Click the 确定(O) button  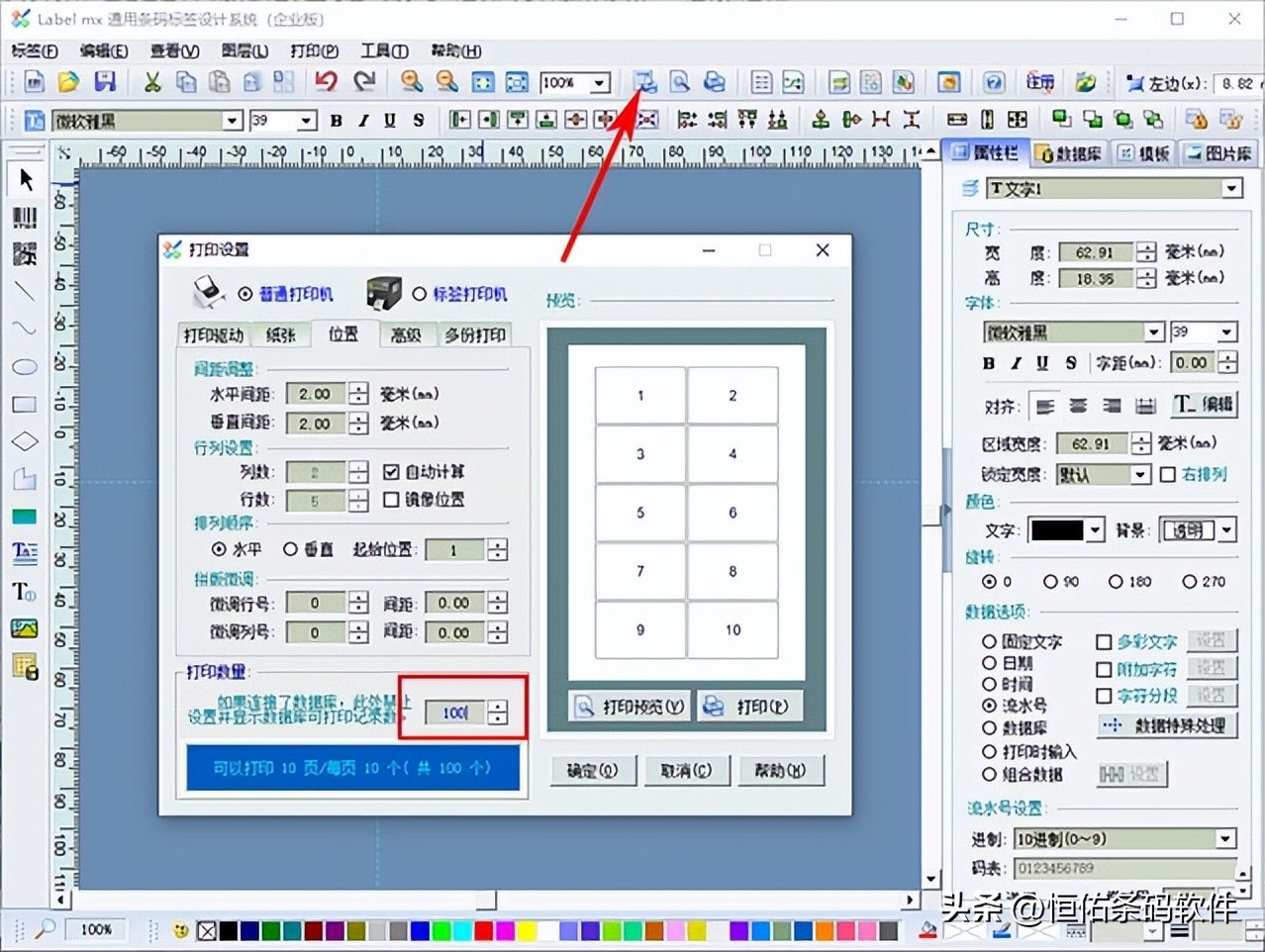coord(592,770)
